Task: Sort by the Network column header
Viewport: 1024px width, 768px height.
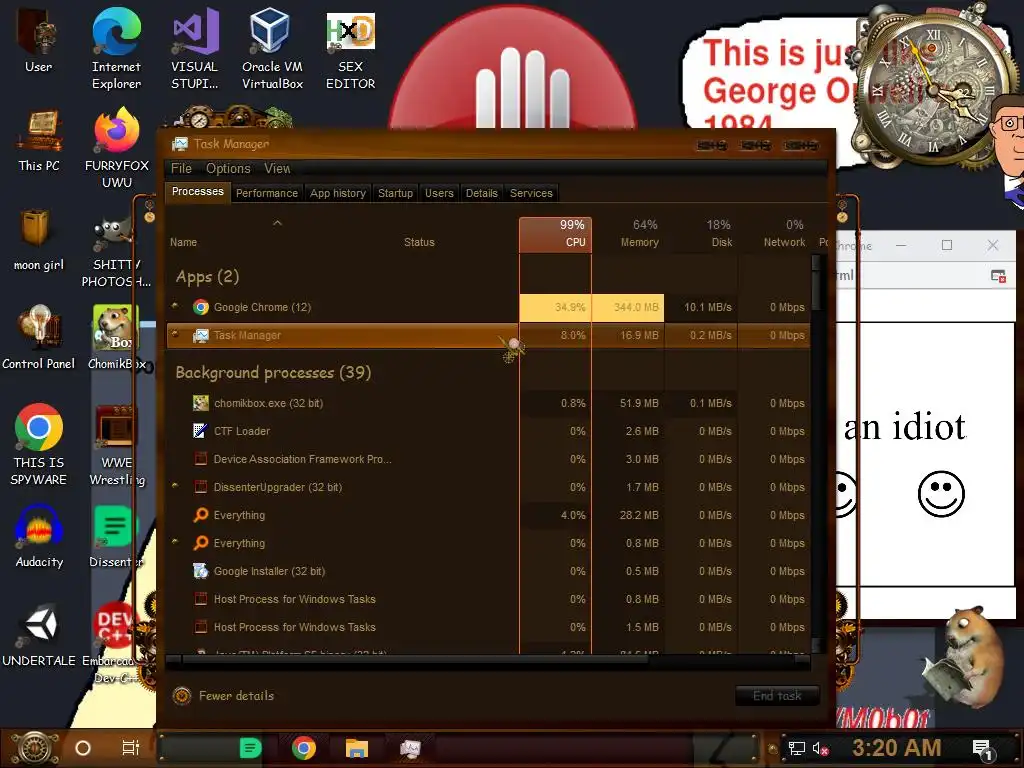Action: [x=775, y=234]
